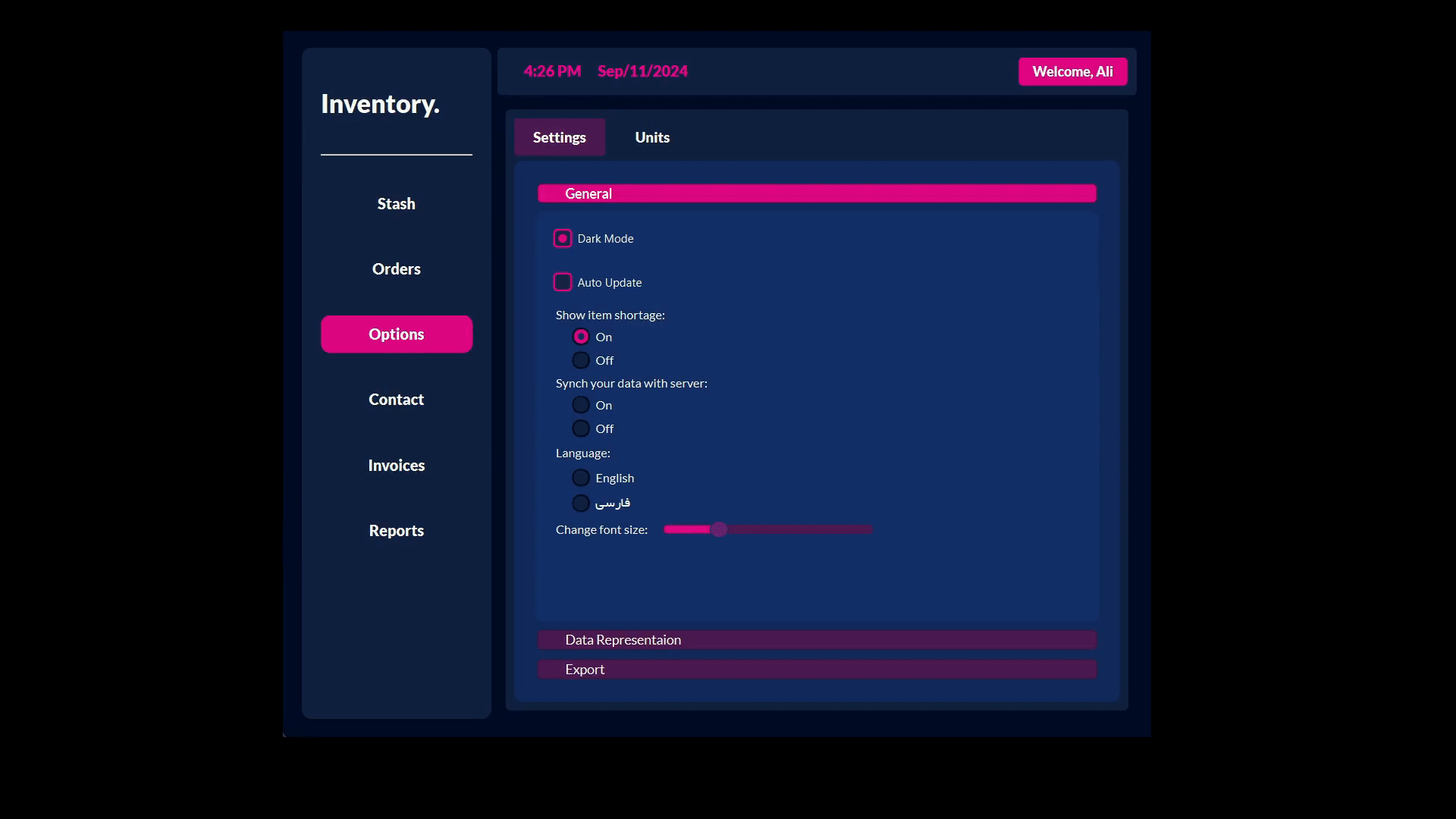The height and width of the screenshot is (819, 1456).
Task: Click the 'Show item shortage:' label
Action: point(610,315)
